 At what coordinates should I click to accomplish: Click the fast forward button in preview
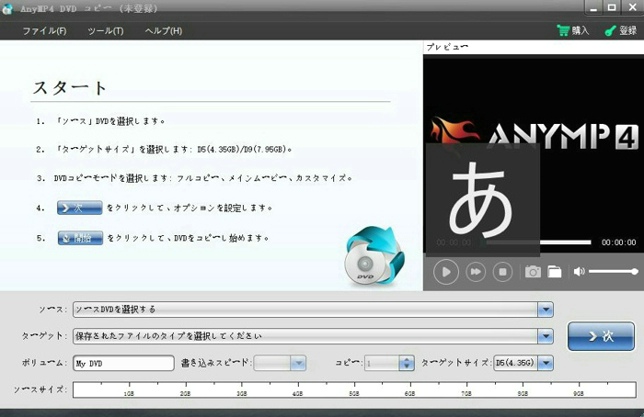[476, 272]
